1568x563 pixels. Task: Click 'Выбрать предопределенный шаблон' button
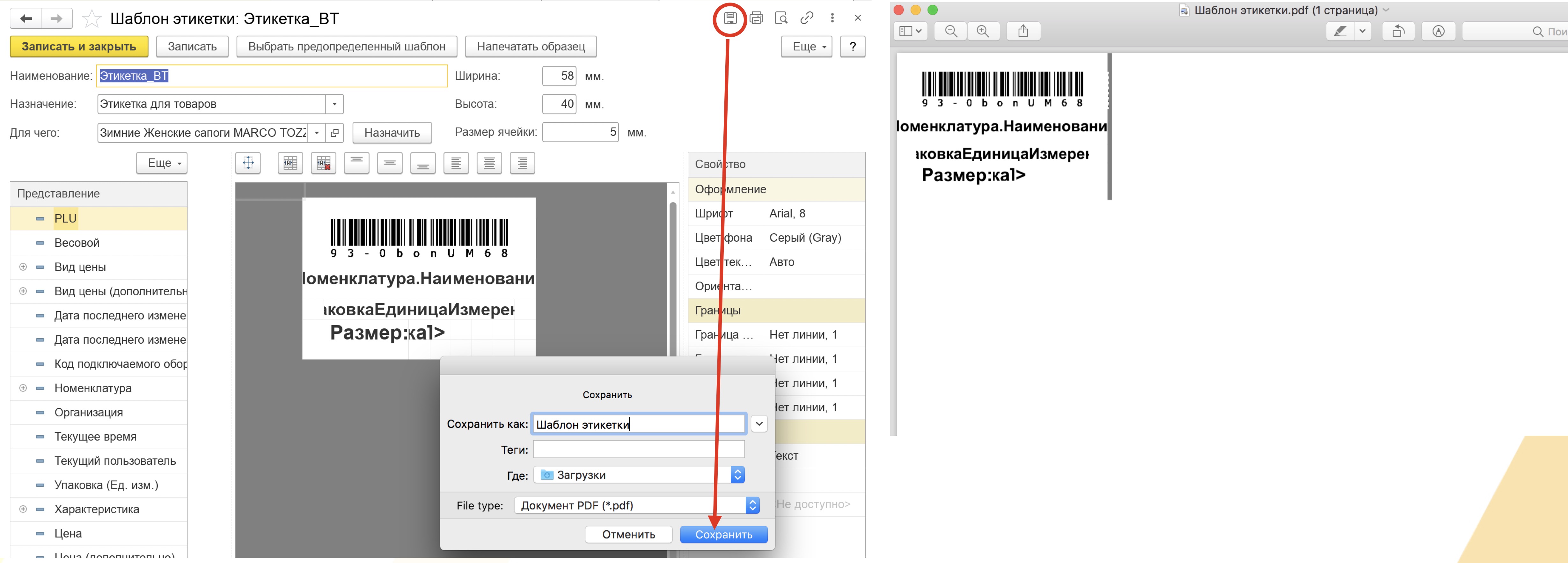tap(346, 46)
